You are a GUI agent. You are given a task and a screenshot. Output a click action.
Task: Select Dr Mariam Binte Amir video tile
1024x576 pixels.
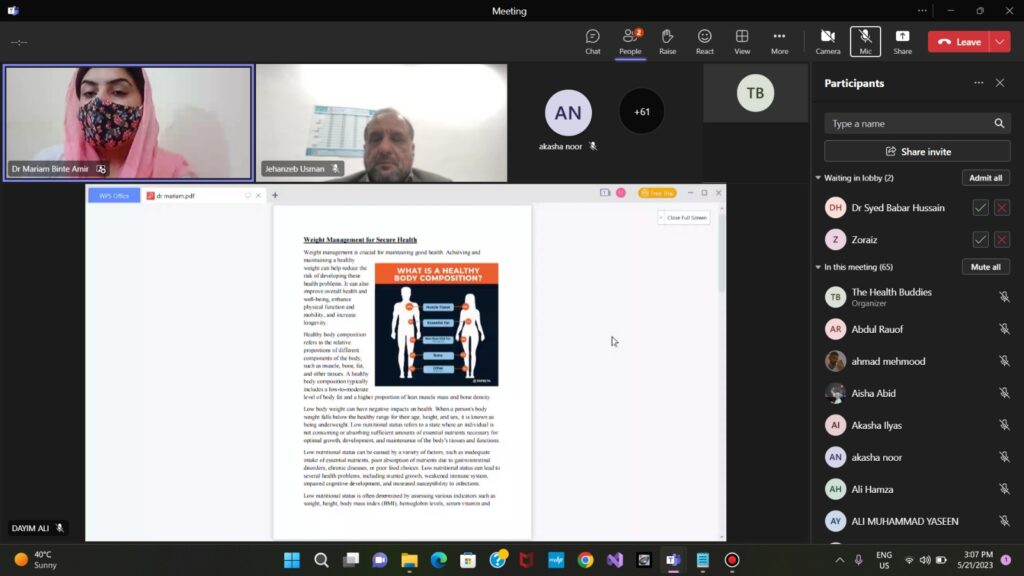pos(128,123)
